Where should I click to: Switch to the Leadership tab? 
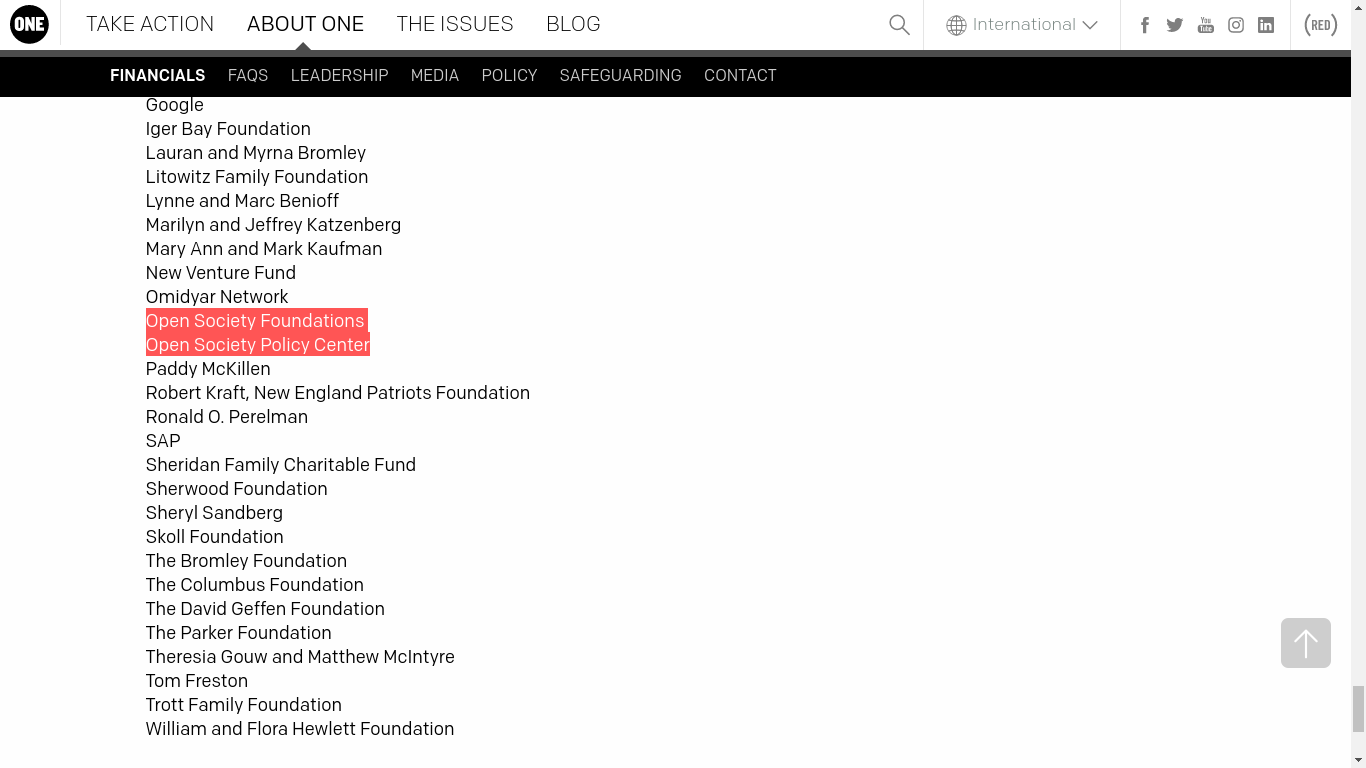tap(339, 75)
